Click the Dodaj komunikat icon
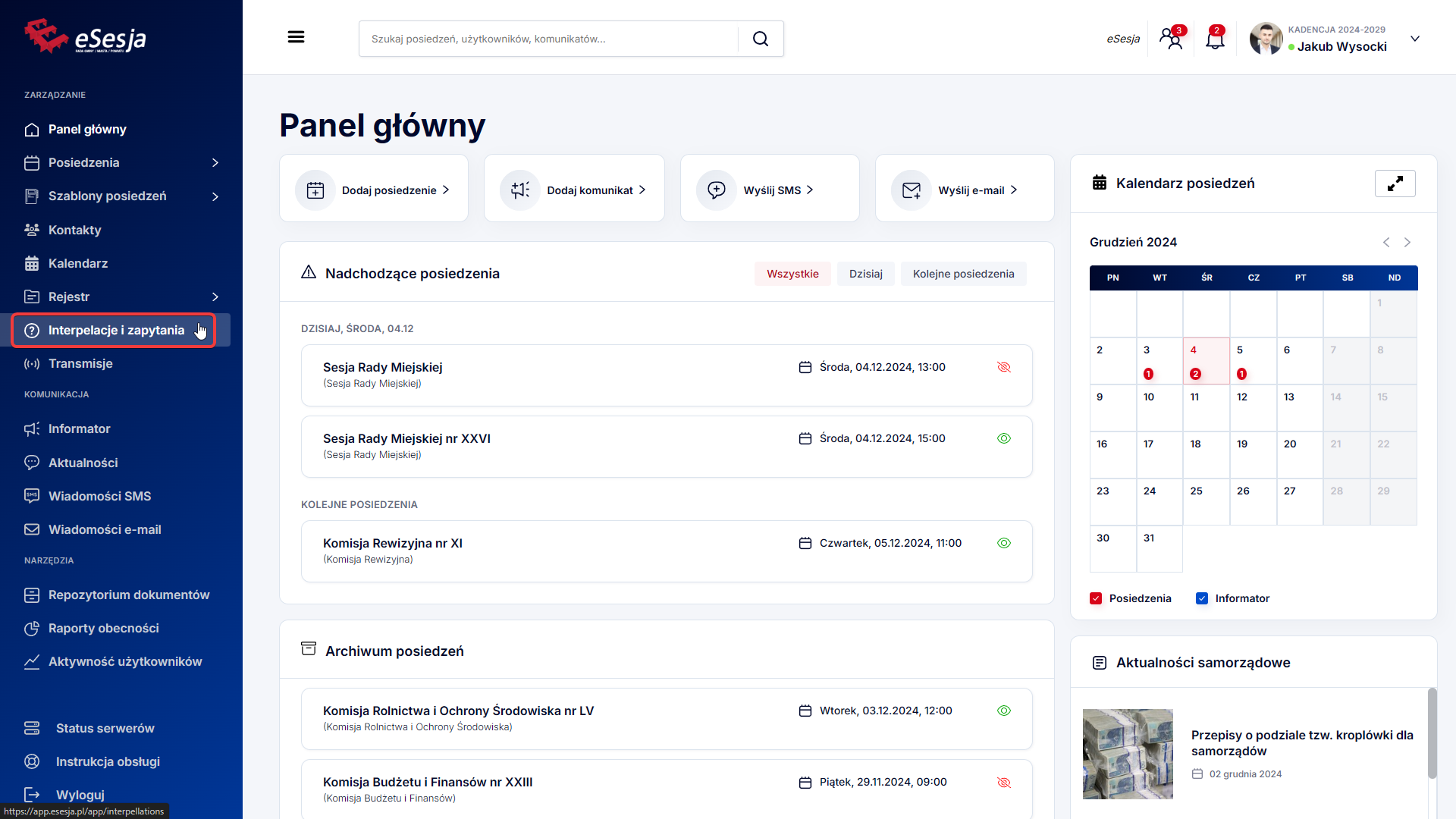This screenshot has height=819, width=1456. pyautogui.click(x=520, y=190)
